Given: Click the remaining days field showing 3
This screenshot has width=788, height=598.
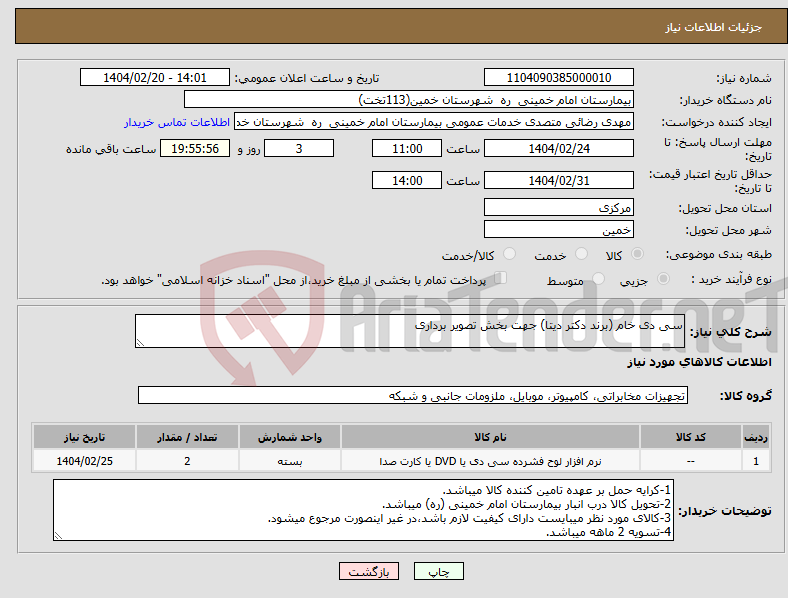Looking at the screenshot, I should click(x=299, y=148).
